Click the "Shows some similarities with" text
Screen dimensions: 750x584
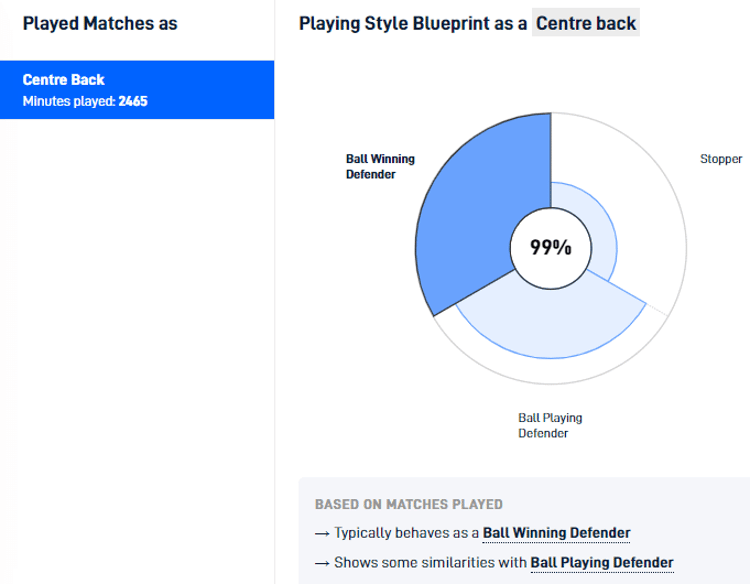[x=430, y=563]
